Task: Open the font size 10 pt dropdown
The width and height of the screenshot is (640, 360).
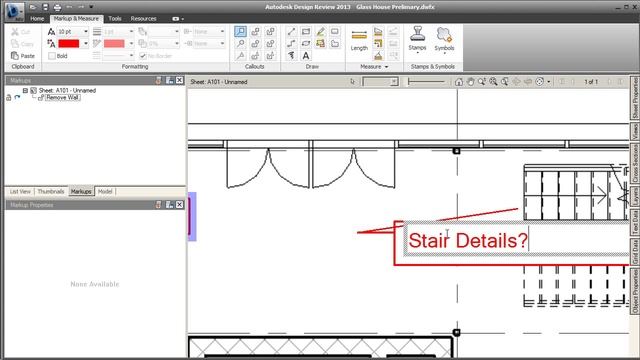Action: 86,31
